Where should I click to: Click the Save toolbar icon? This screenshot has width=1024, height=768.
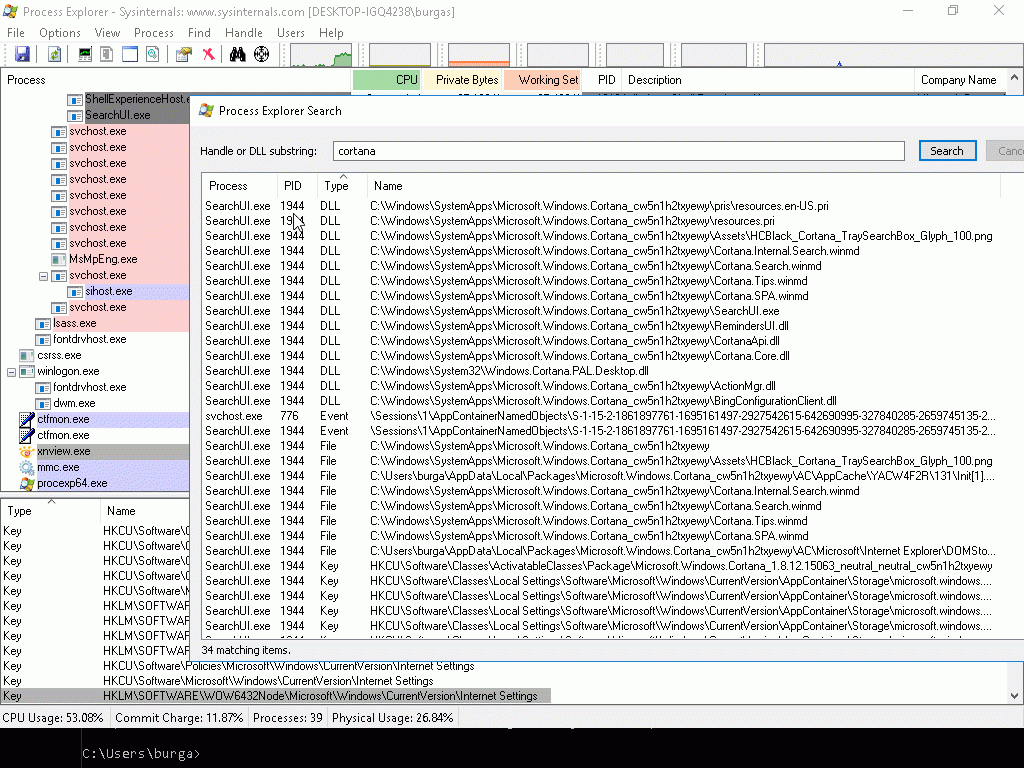(x=22, y=54)
